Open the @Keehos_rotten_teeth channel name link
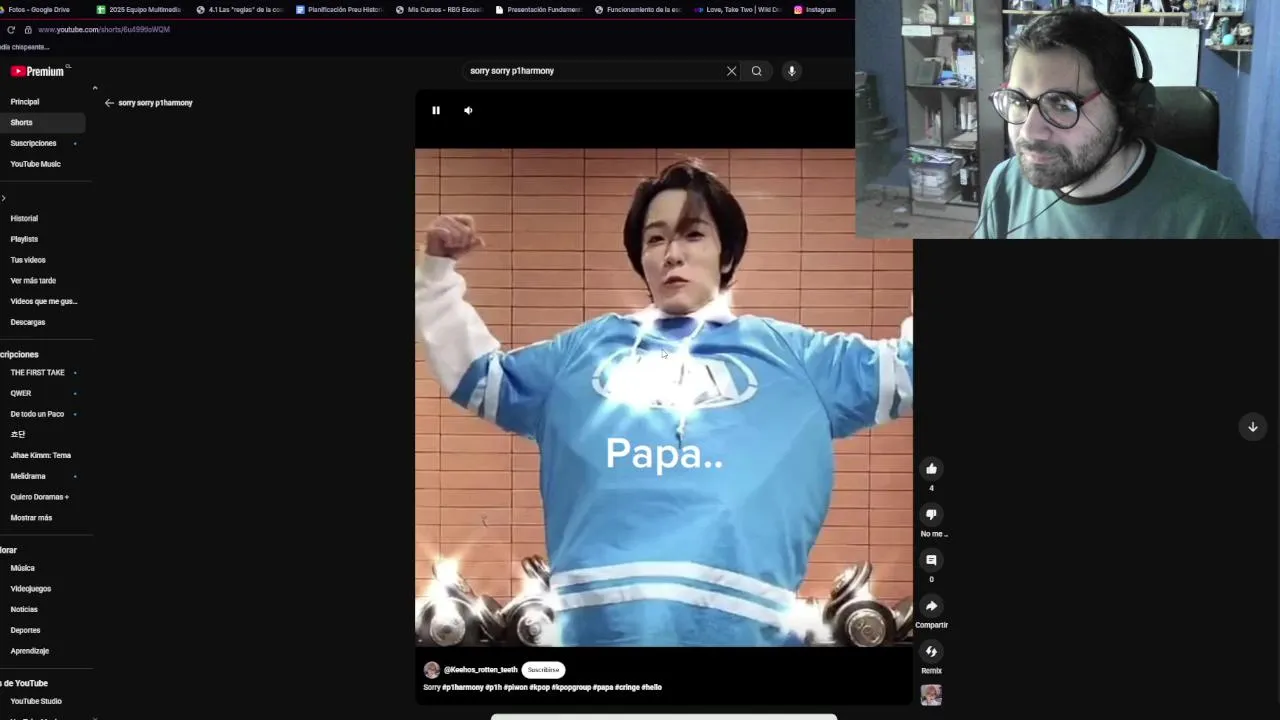This screenshot has height=720, width=1280. click(x=481, y=670)
